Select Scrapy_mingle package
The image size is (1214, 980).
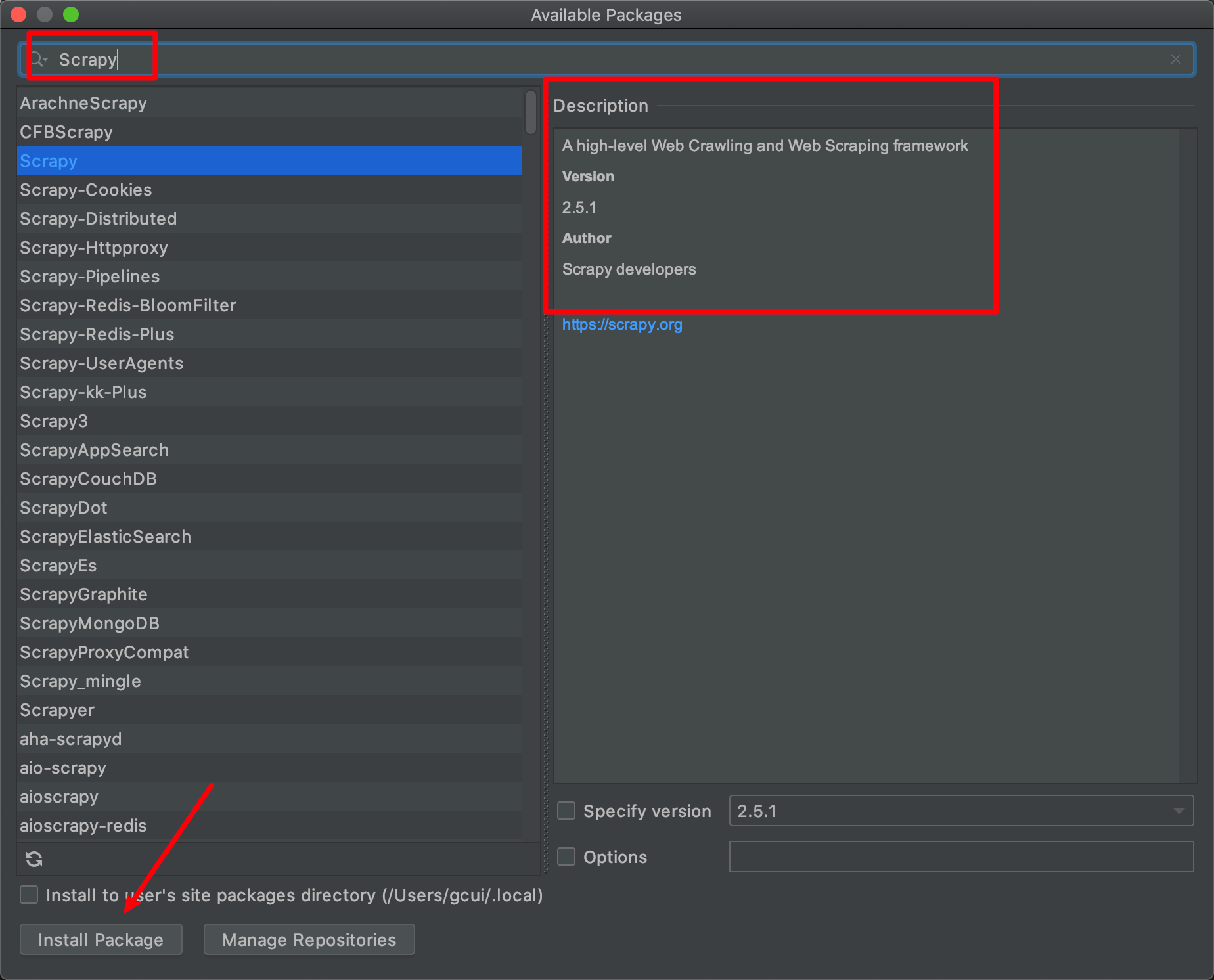269,681
